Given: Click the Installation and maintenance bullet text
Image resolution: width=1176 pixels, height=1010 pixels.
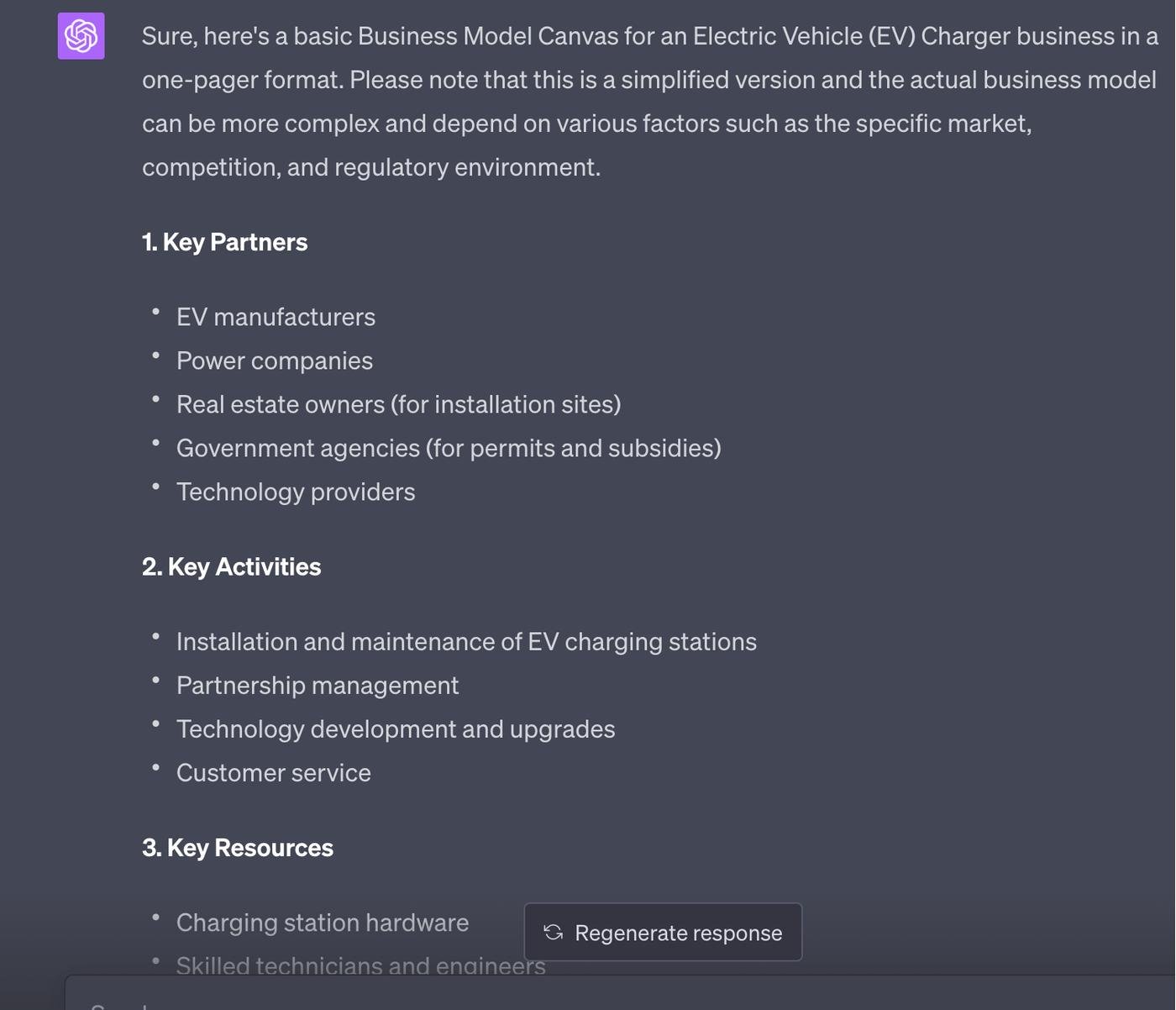Looking at the screenshot, I should click(x=465, y=641).
